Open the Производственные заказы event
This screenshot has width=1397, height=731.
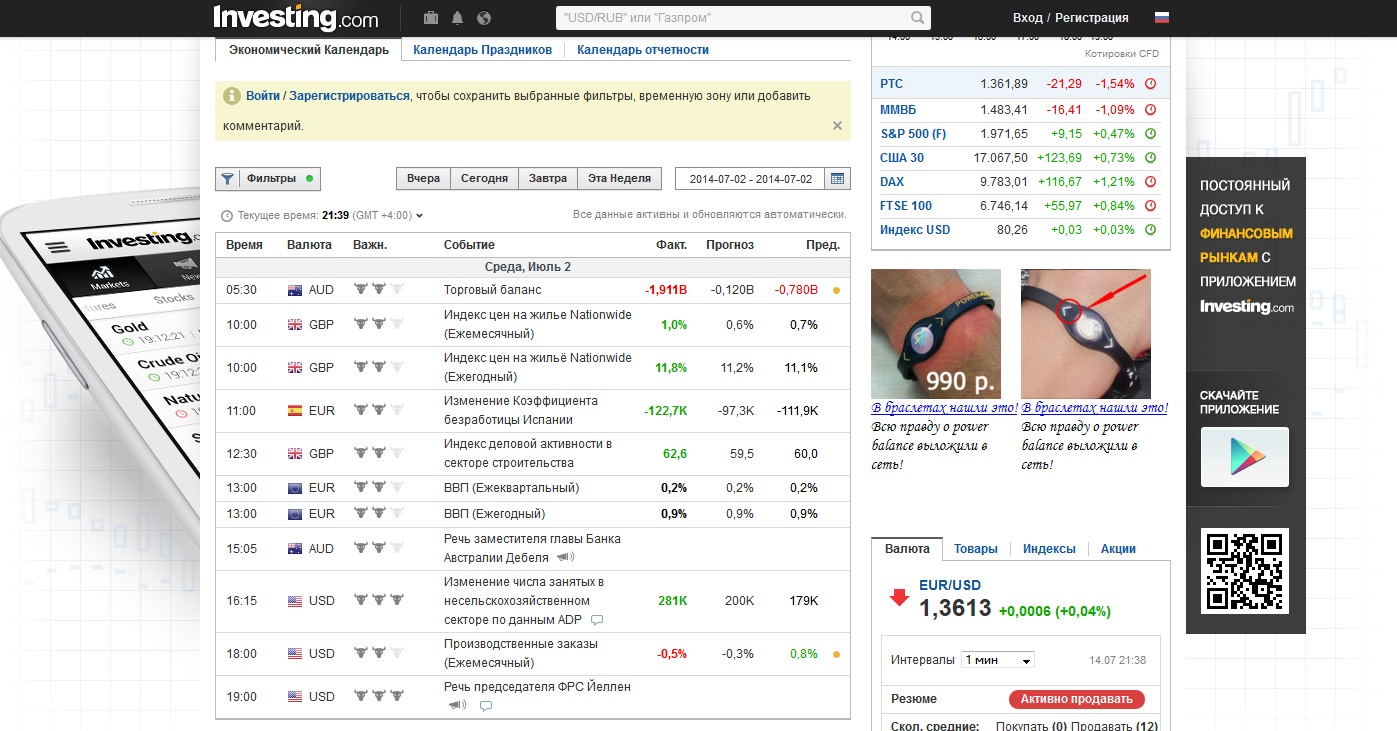pyautogui.click(x=521, y=653)
